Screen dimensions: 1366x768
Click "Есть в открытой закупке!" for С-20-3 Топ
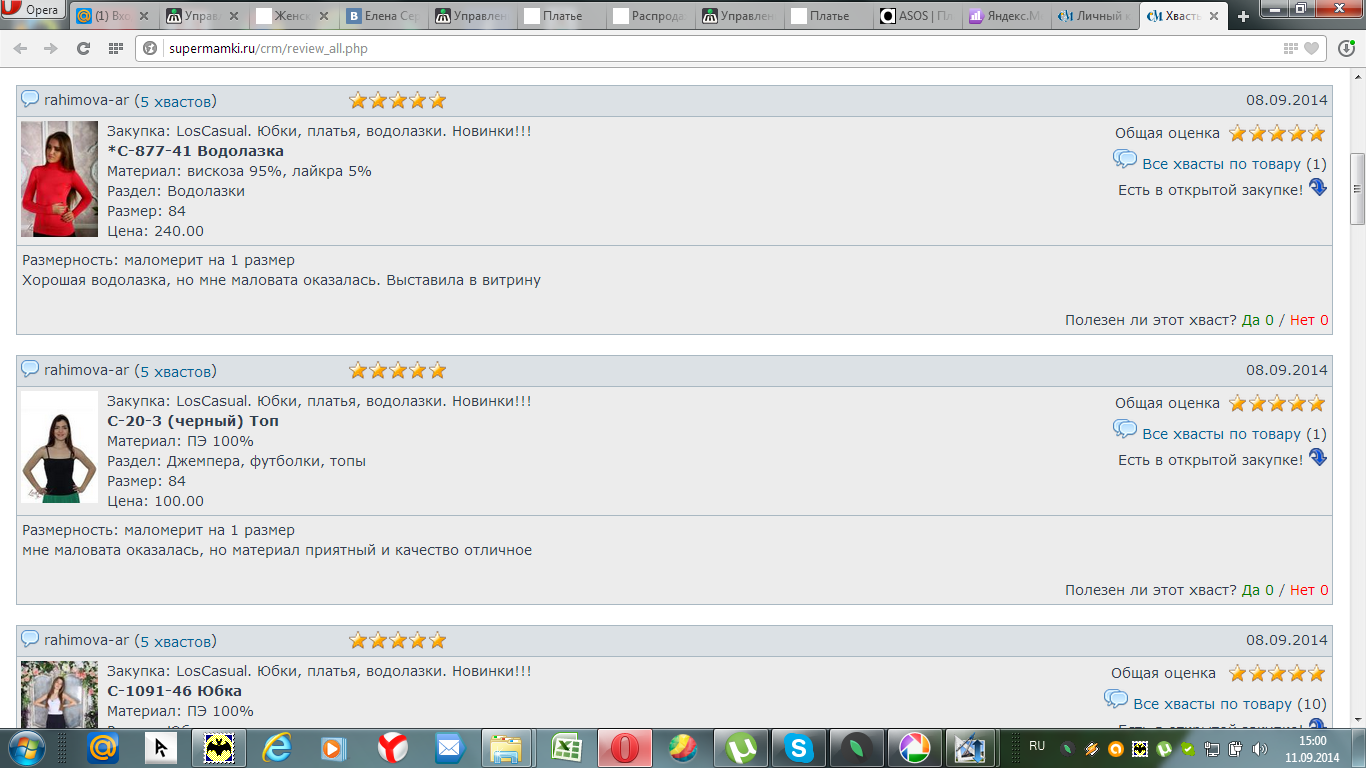[x=1211, y=460]
